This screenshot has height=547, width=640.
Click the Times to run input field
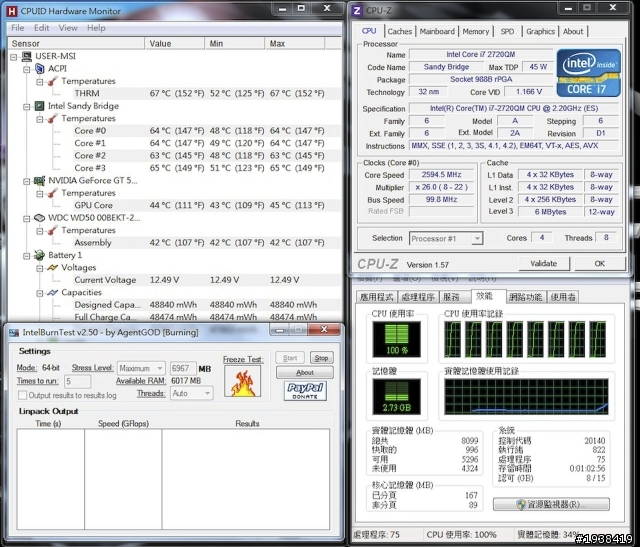click(77, 382)
